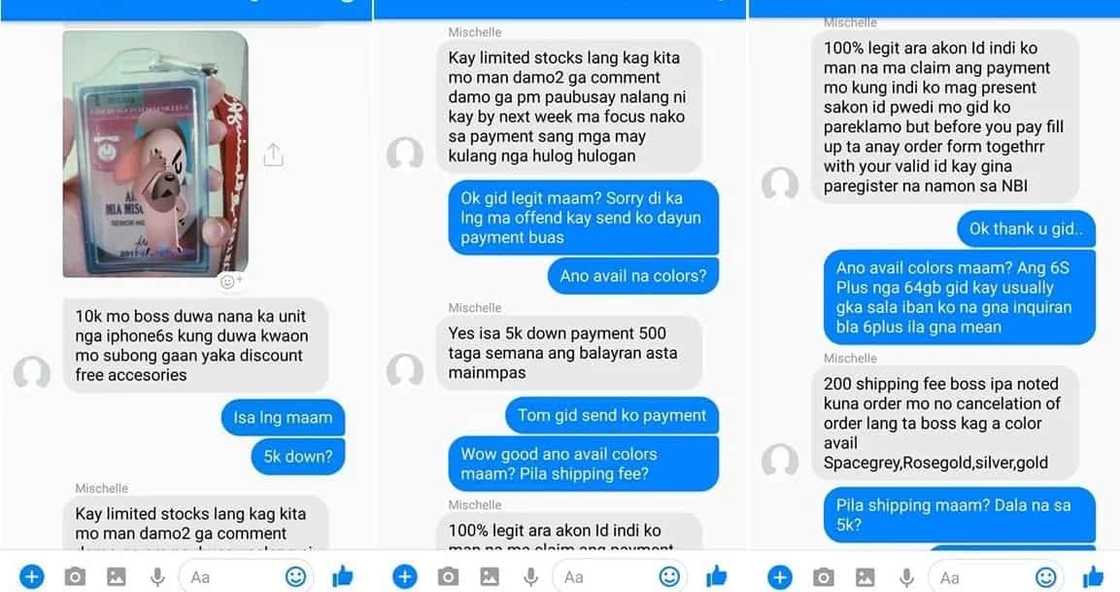Tap the plus icon in the right chat panel
Image resolution: width=1120 pixels, height=592 pixels.
779,576
